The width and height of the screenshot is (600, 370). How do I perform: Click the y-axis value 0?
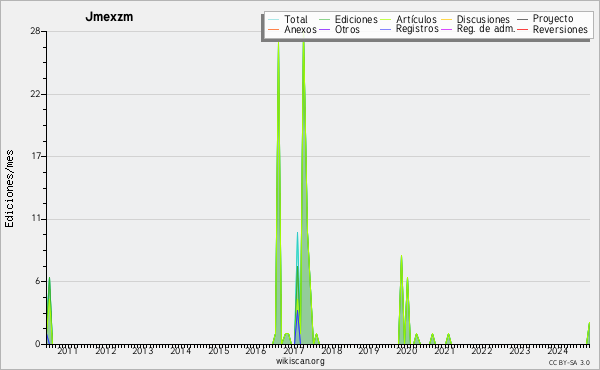tap(38, 344)
